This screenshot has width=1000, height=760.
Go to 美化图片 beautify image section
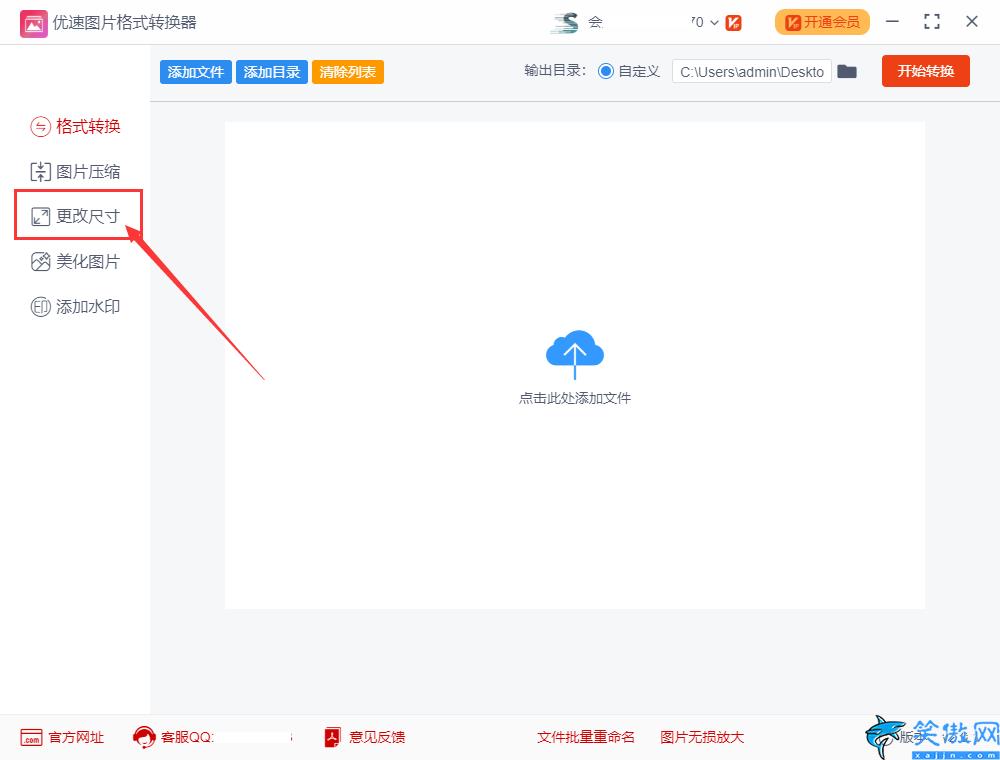pos(75,261)
